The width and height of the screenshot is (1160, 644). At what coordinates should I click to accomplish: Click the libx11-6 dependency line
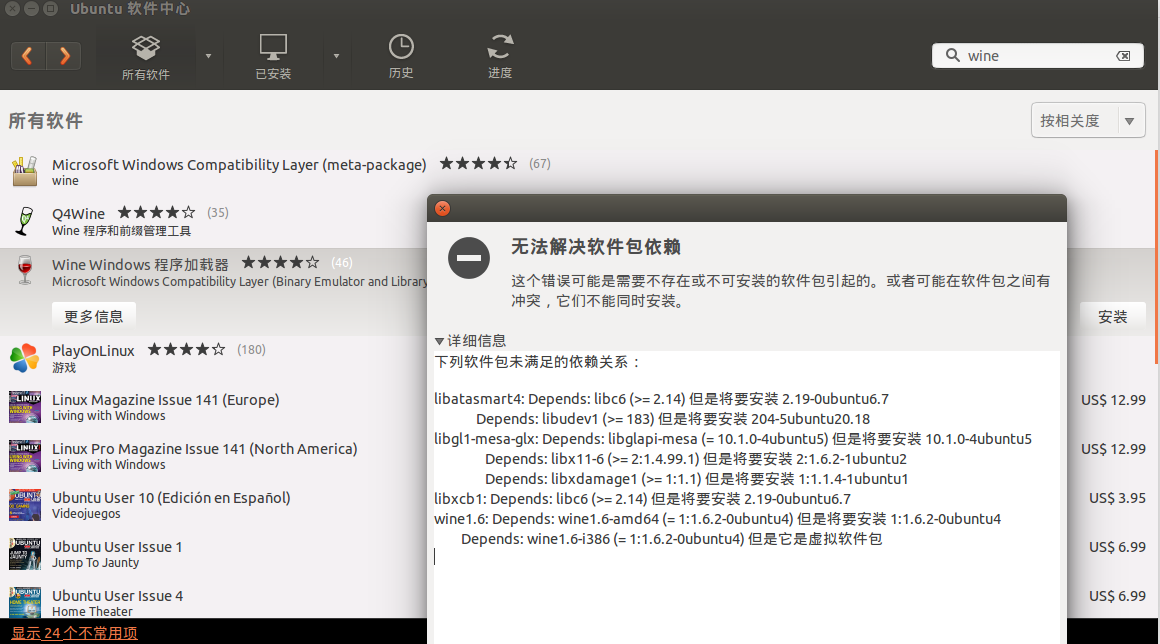[695, 458]
